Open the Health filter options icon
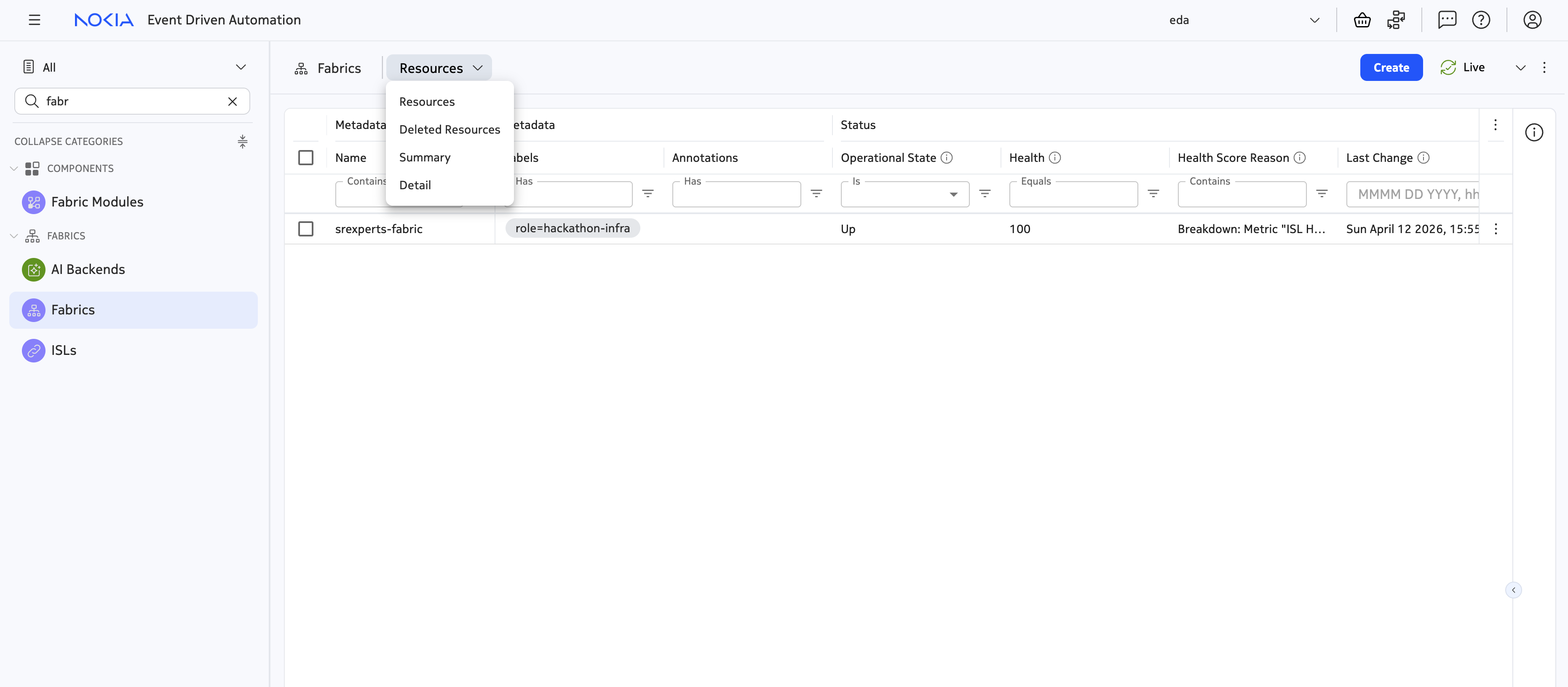The width and height of the screenshot is (1568, 687). 1153,194
